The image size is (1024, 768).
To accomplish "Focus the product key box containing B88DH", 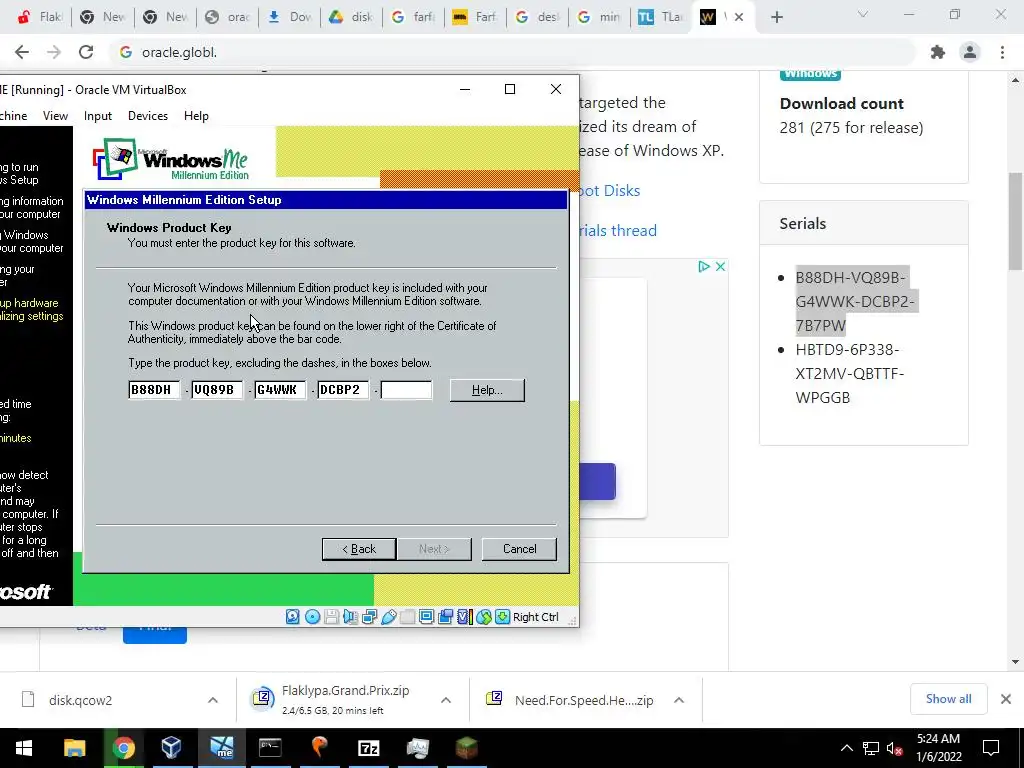I will coord(154,390).
